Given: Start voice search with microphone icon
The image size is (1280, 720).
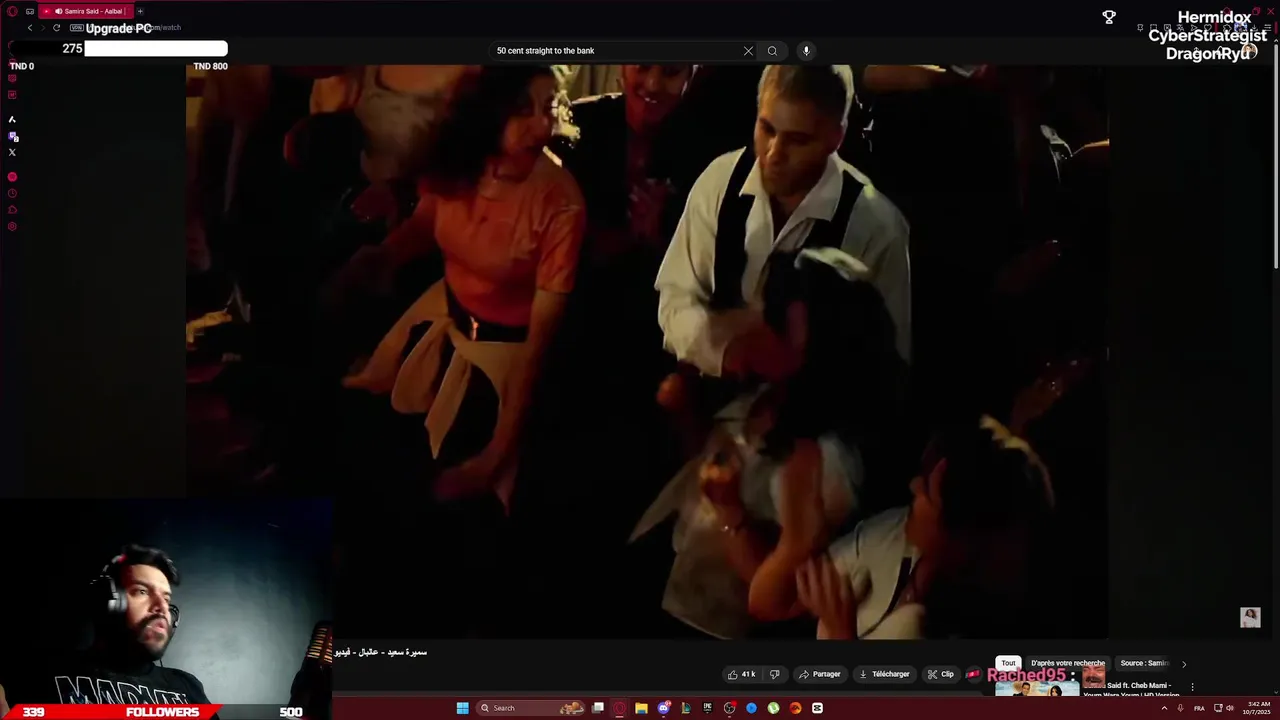Looking at the screenshot, I should [x=806, y=51].
